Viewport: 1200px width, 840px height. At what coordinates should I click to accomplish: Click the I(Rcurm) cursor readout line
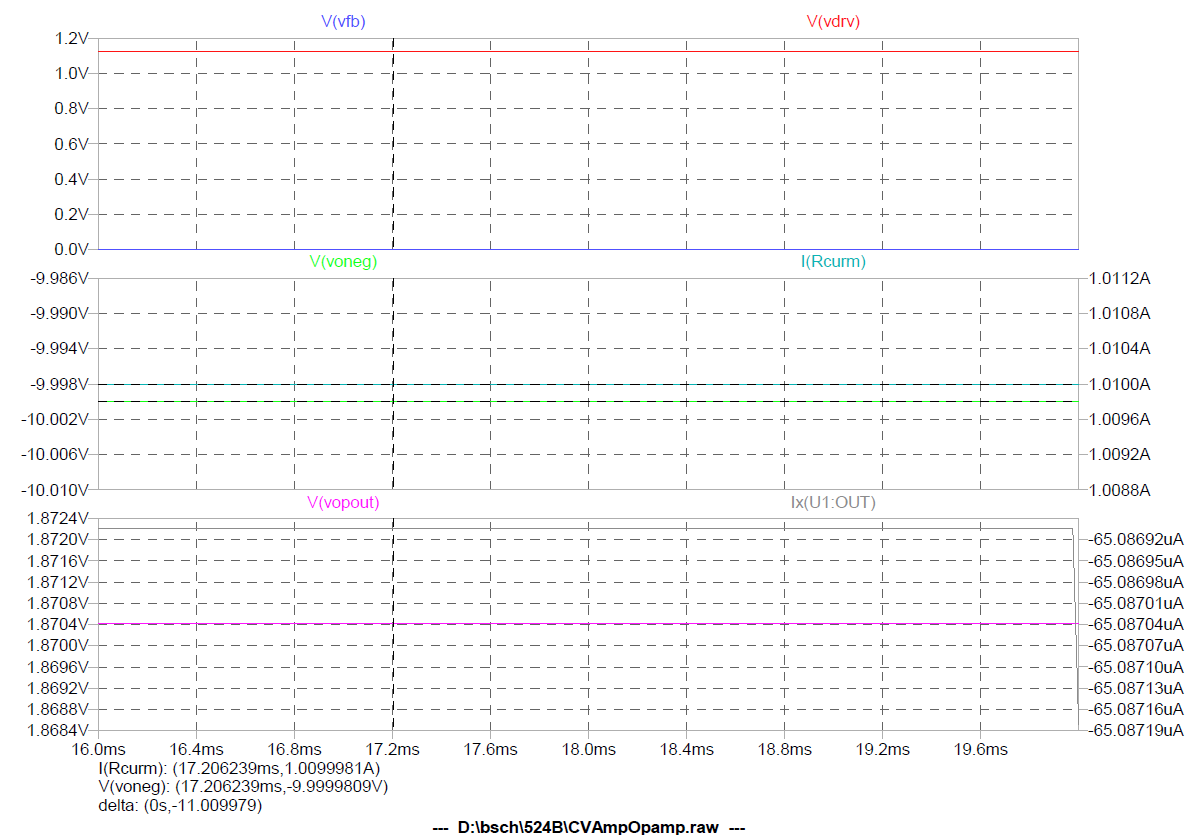coord(239,768)
